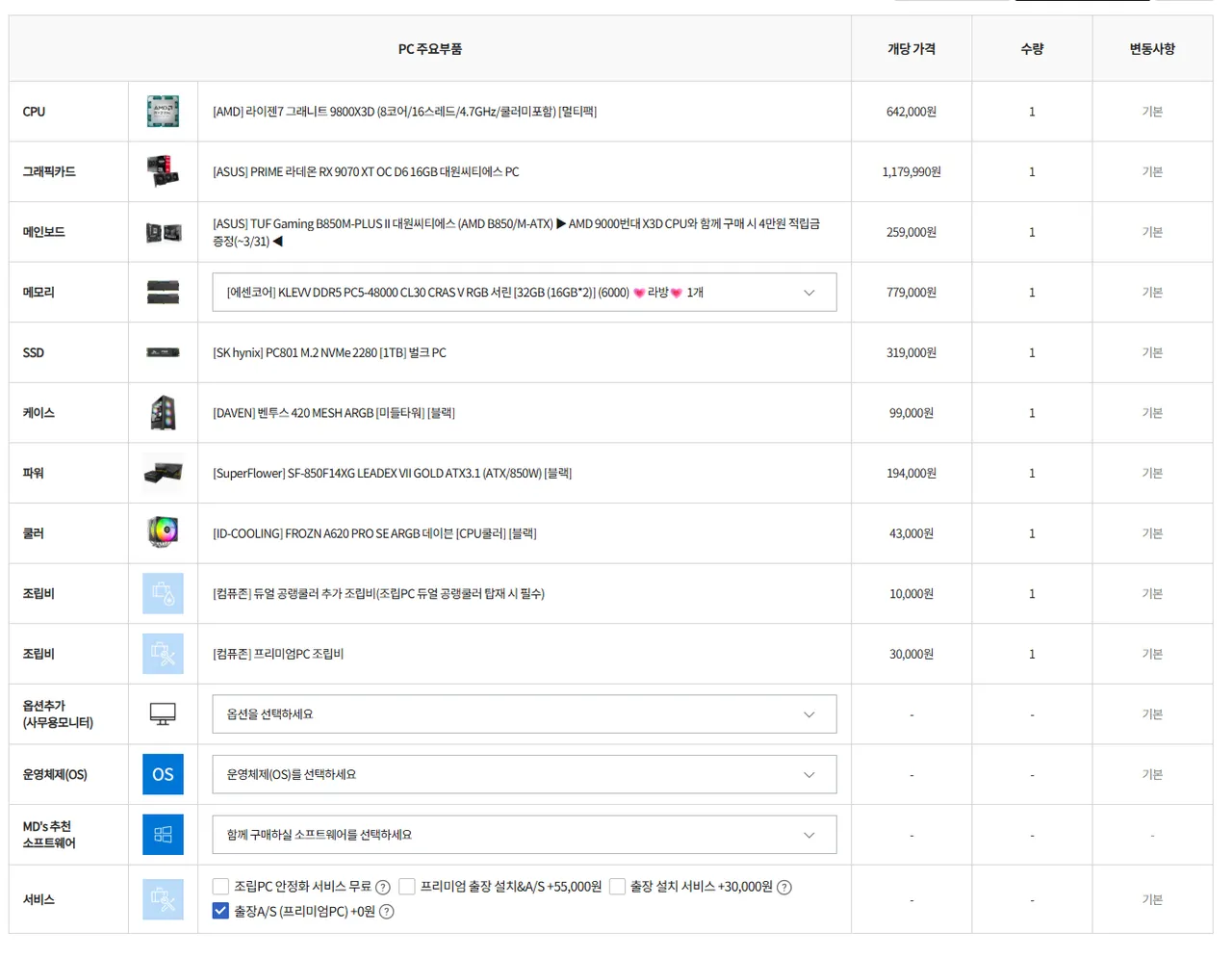The height and width of the screenshot is (957, 1232).
Task: Click the ID-COOLING cooler thumbnail with RGB fan
Action: (x=163, y=532)
